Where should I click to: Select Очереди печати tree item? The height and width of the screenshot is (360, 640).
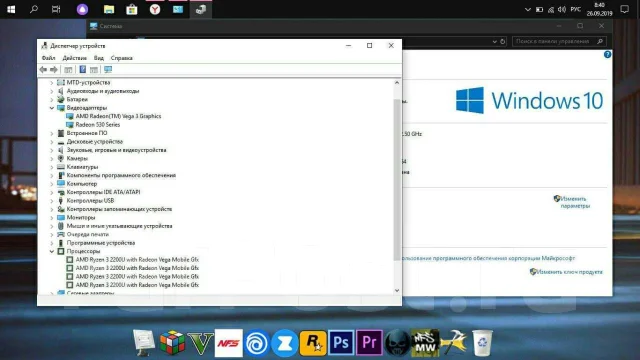coord(88,235)
